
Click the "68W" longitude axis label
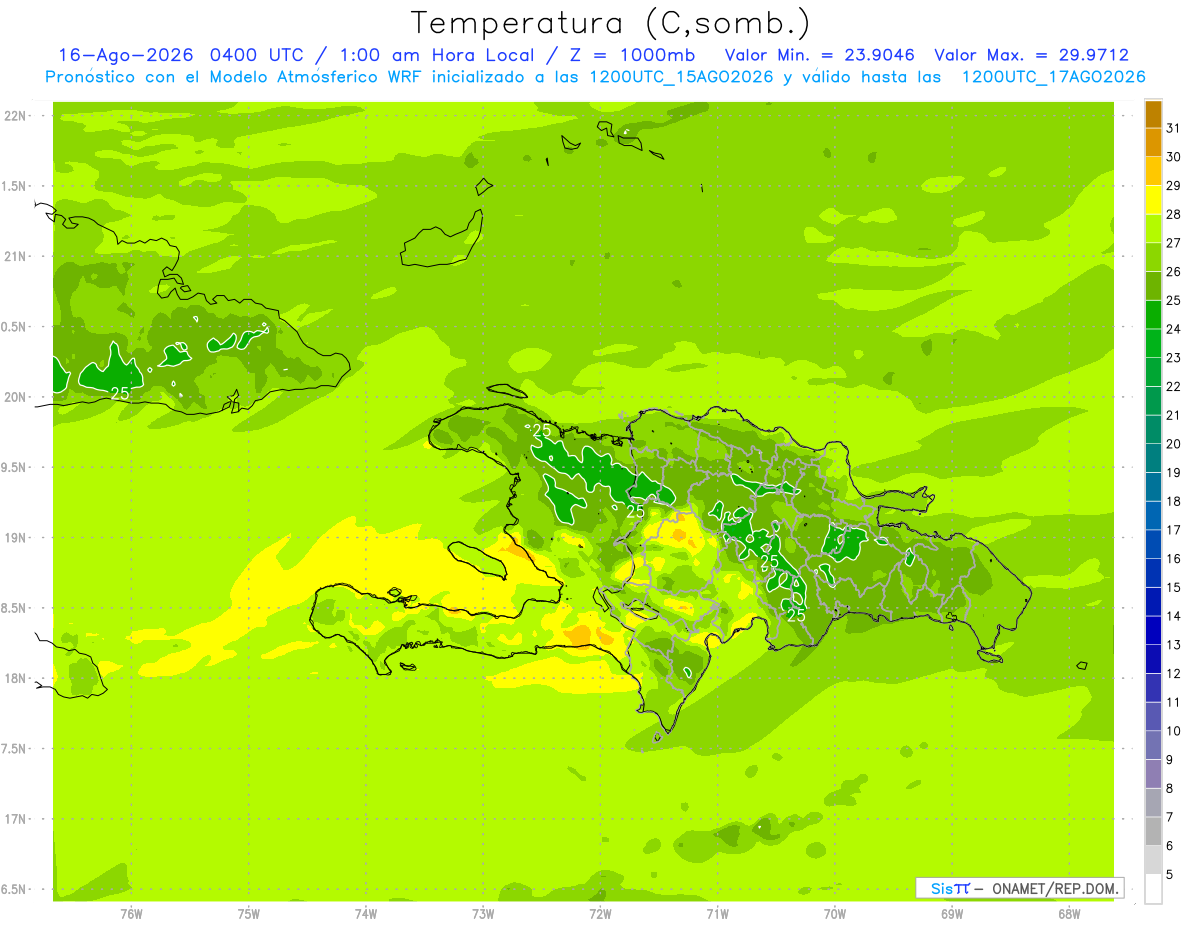point(1069,914)
